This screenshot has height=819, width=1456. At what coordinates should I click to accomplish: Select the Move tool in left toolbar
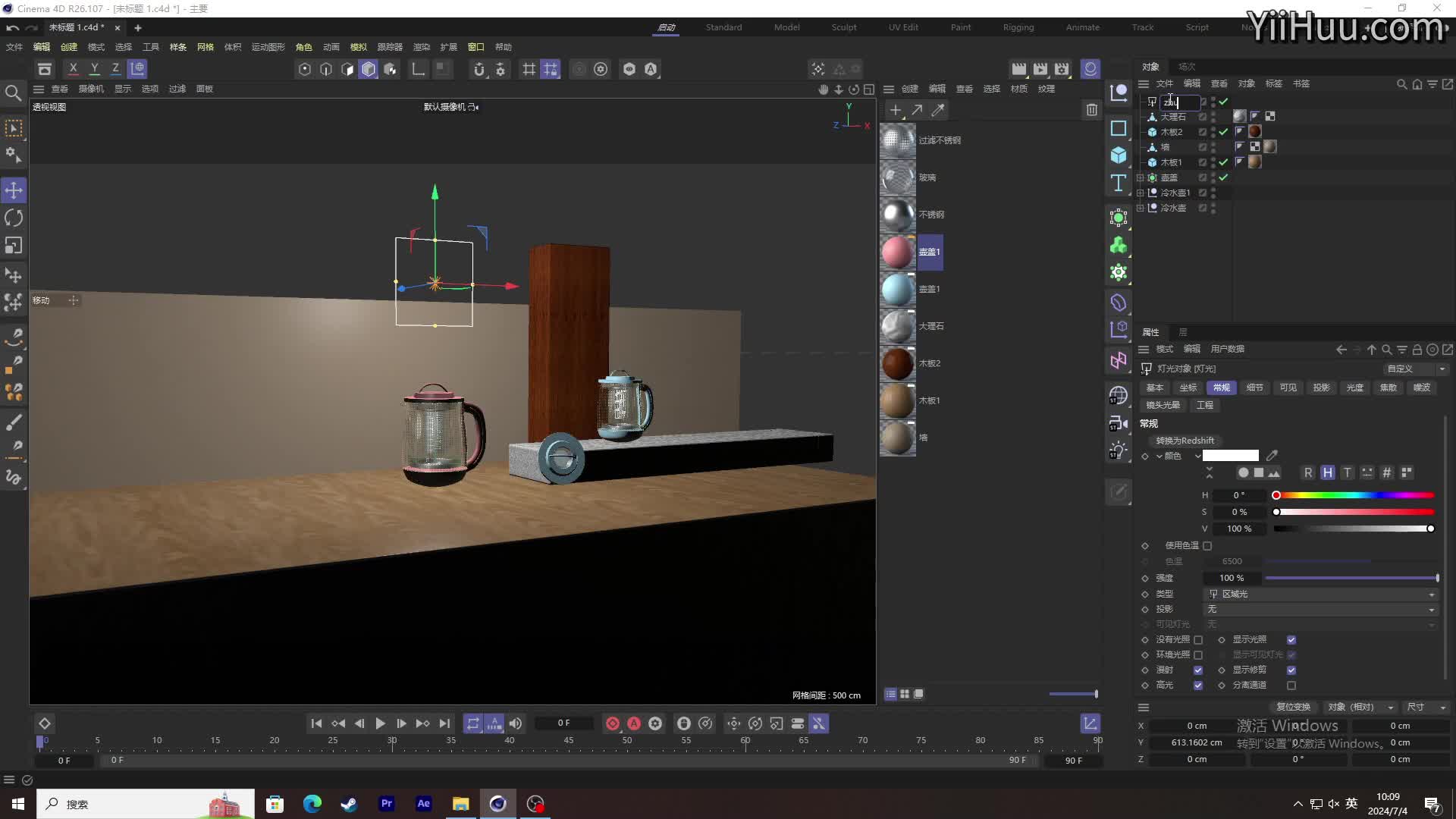click(x=14, y=190)
